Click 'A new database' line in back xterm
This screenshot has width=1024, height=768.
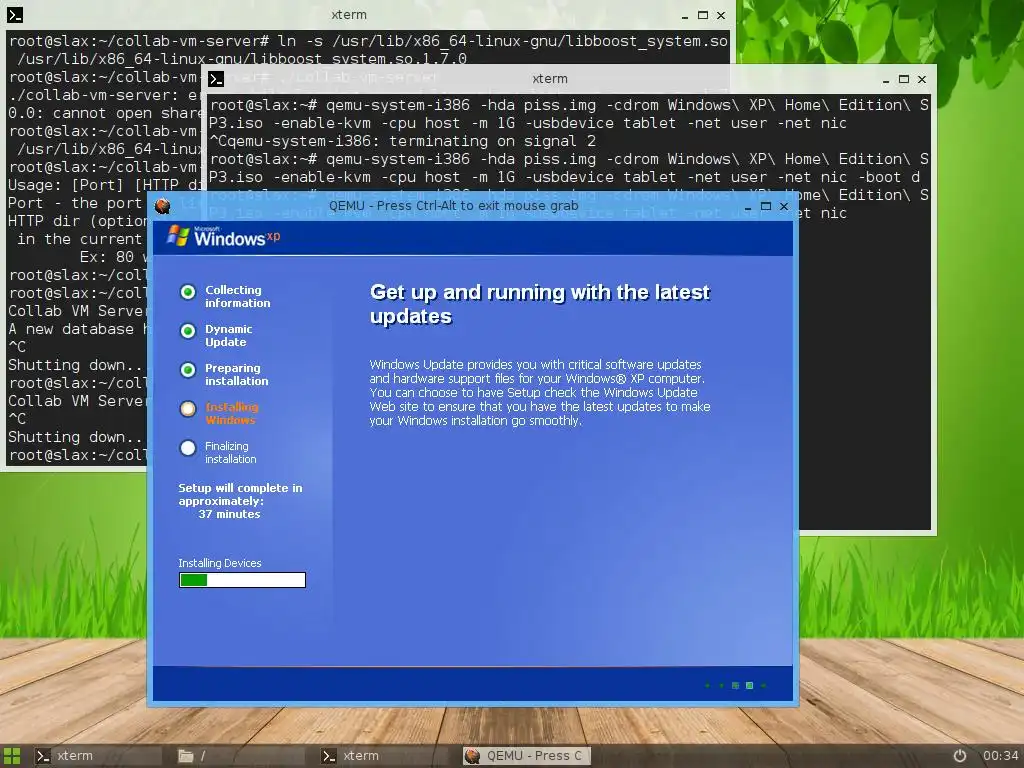tap(76, 329)
